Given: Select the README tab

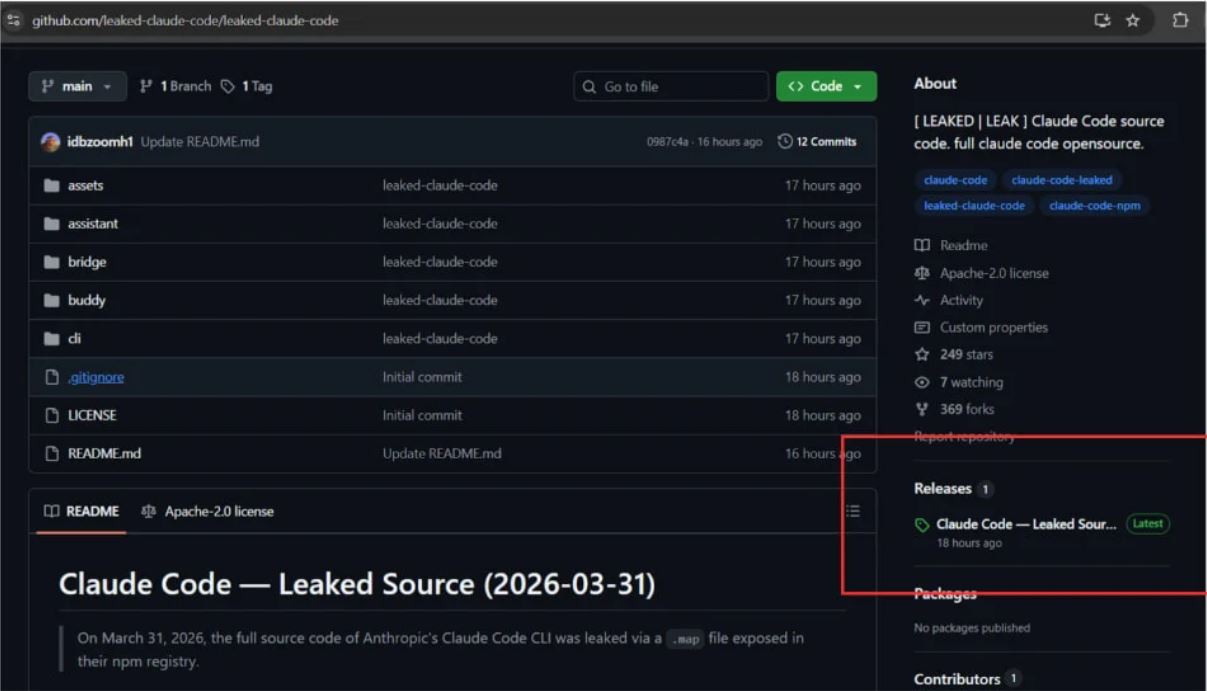Looking at the screenshot, I should [x=82, y=512].
